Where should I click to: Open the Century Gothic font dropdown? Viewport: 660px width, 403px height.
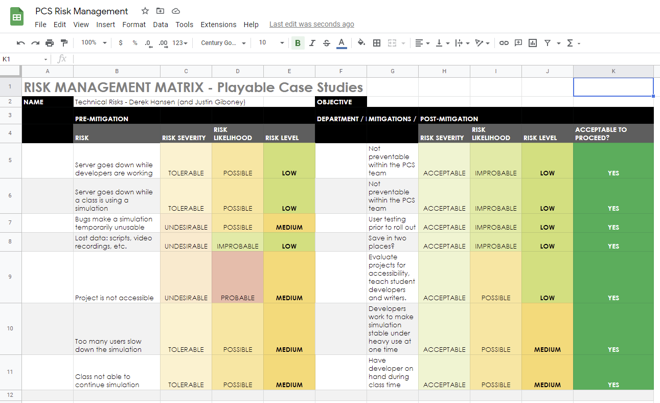[223, 43]
